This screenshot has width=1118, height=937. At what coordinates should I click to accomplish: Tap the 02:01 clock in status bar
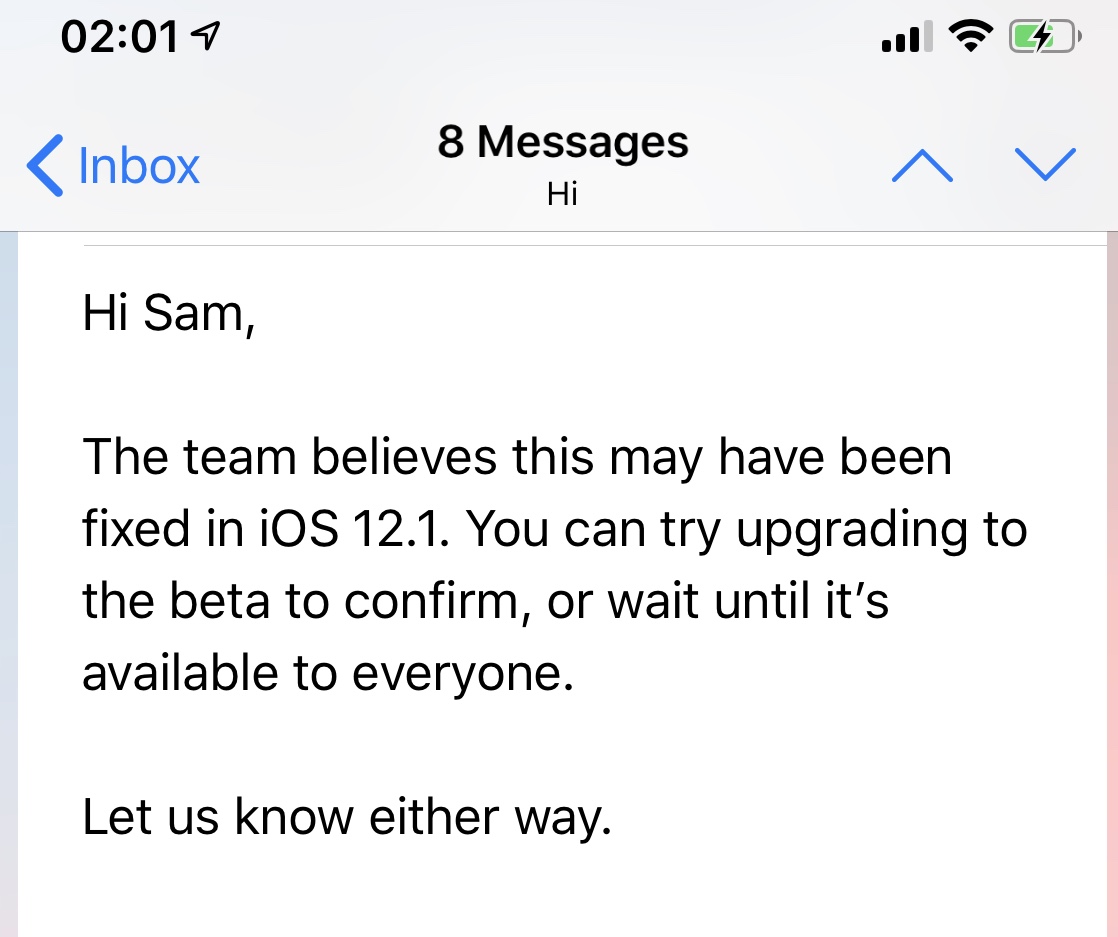(119, 36)
